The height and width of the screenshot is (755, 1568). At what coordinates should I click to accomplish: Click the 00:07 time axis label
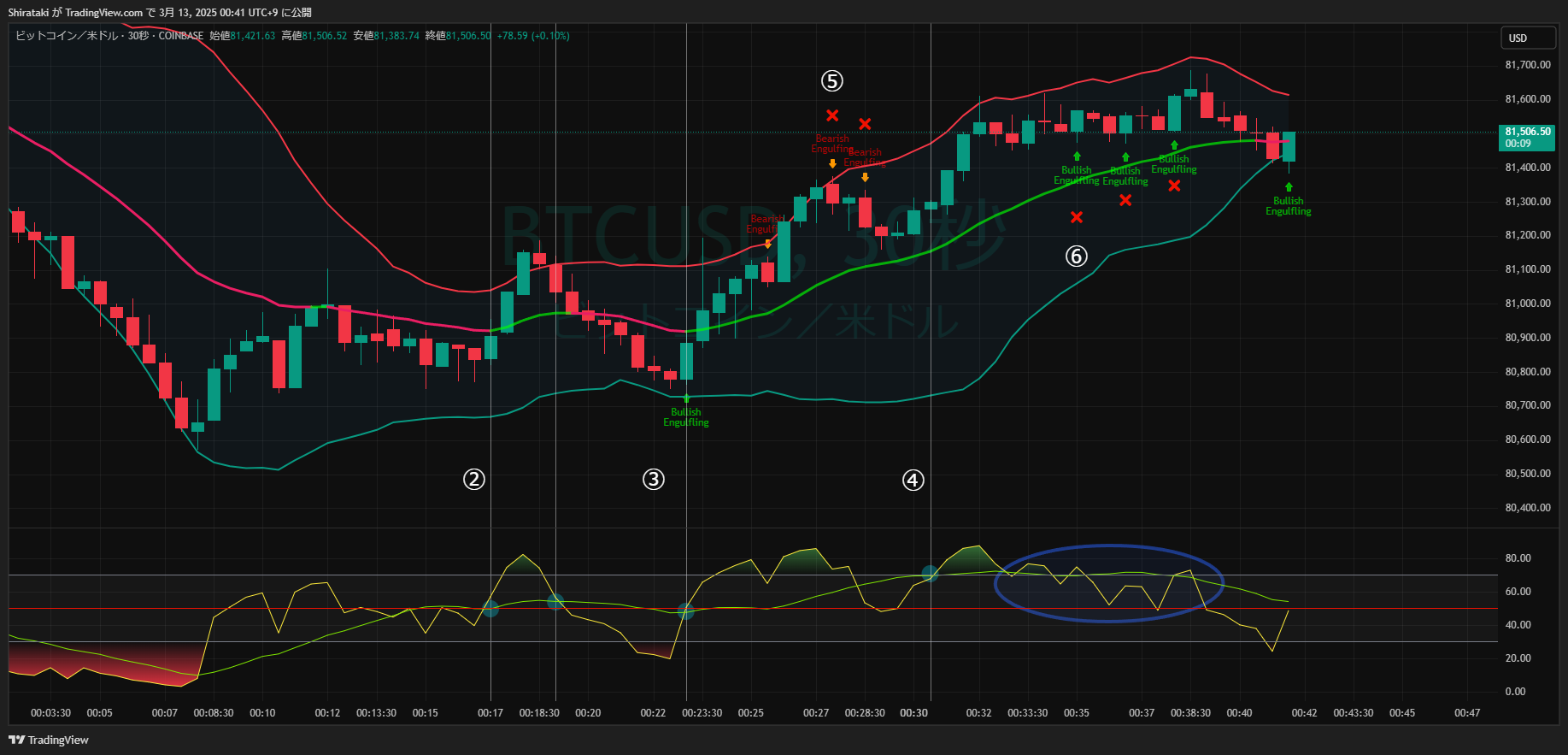coord(165,713)
